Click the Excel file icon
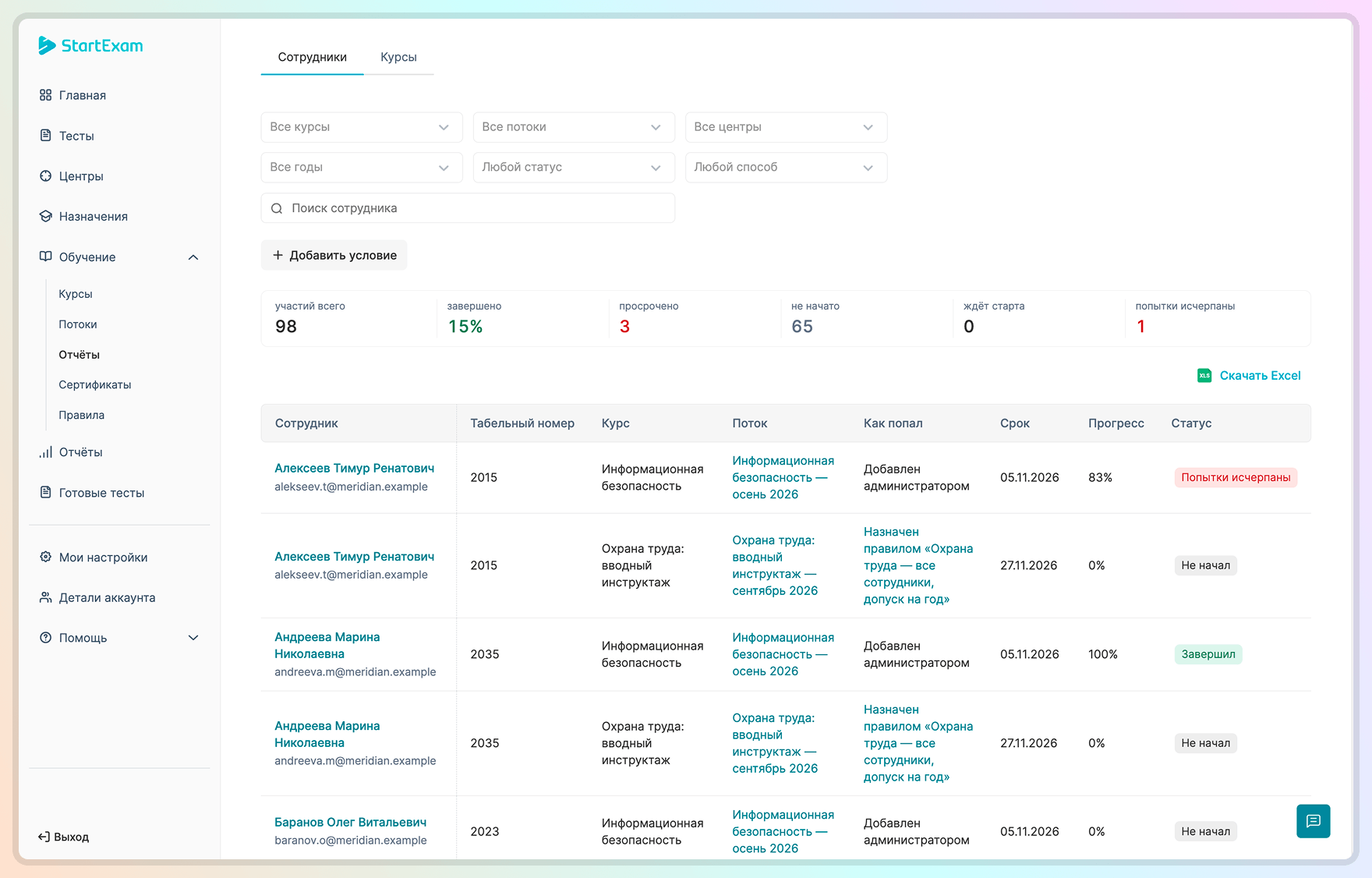 tap(1204, 376)
